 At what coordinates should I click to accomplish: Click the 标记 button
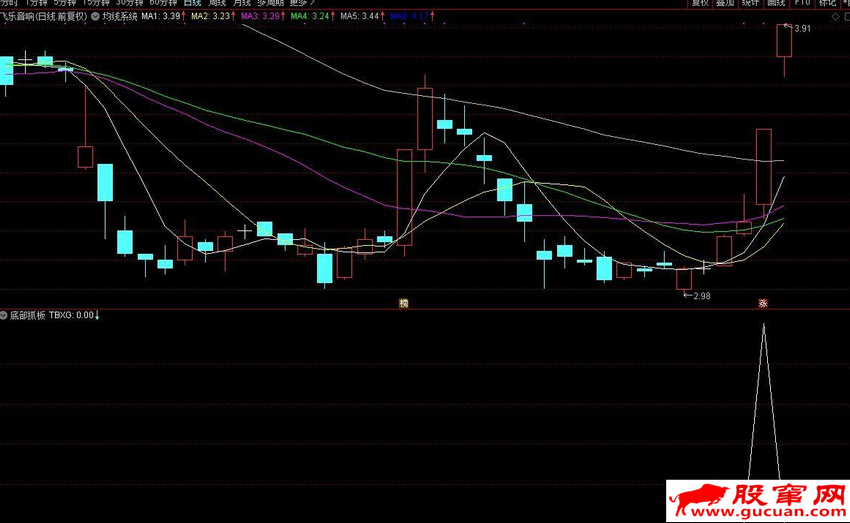827,3
